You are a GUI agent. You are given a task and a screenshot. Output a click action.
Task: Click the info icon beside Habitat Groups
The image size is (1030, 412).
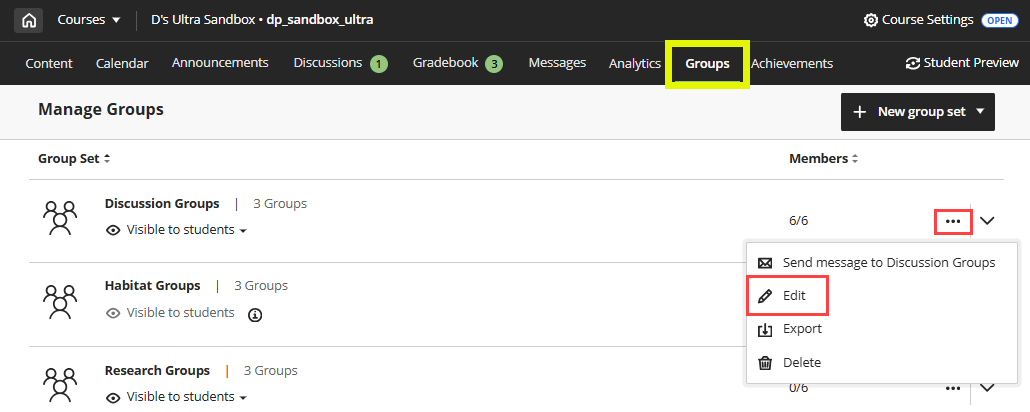point(255,315)
